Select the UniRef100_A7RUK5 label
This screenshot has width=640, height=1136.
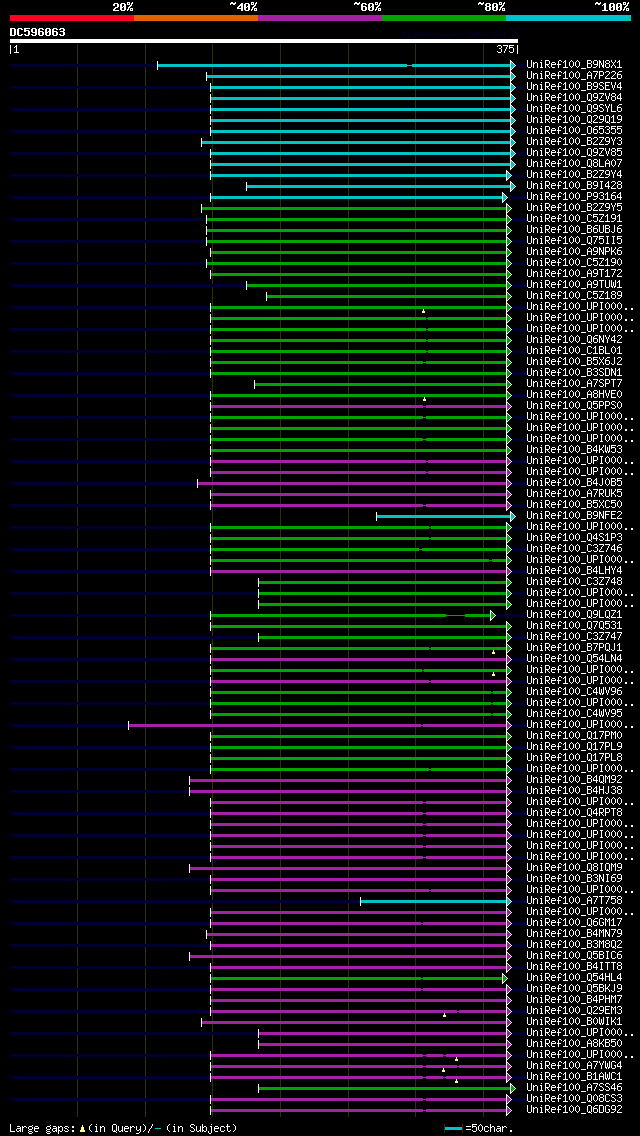point(574,494)
